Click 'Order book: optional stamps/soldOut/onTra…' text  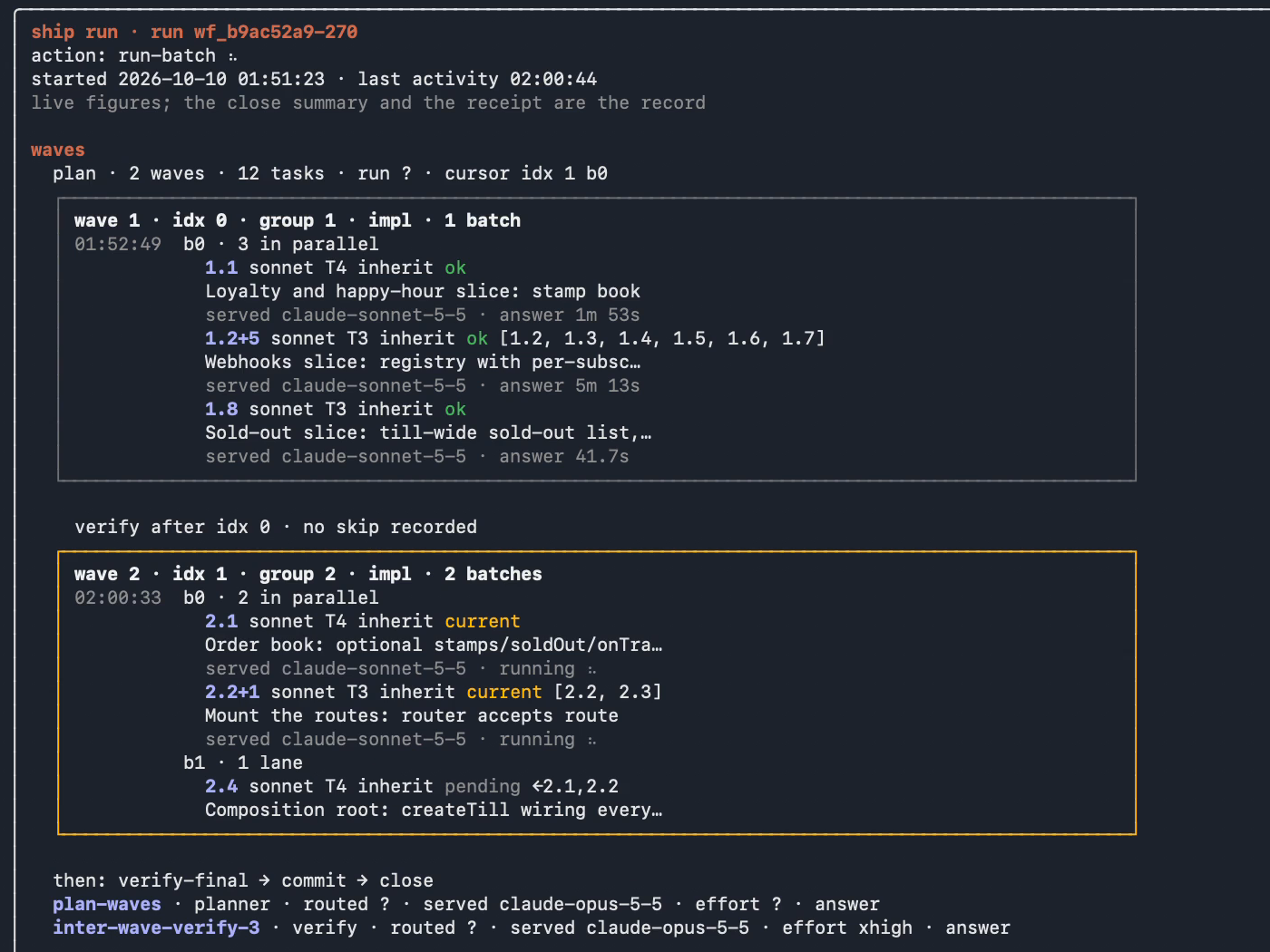434,645
